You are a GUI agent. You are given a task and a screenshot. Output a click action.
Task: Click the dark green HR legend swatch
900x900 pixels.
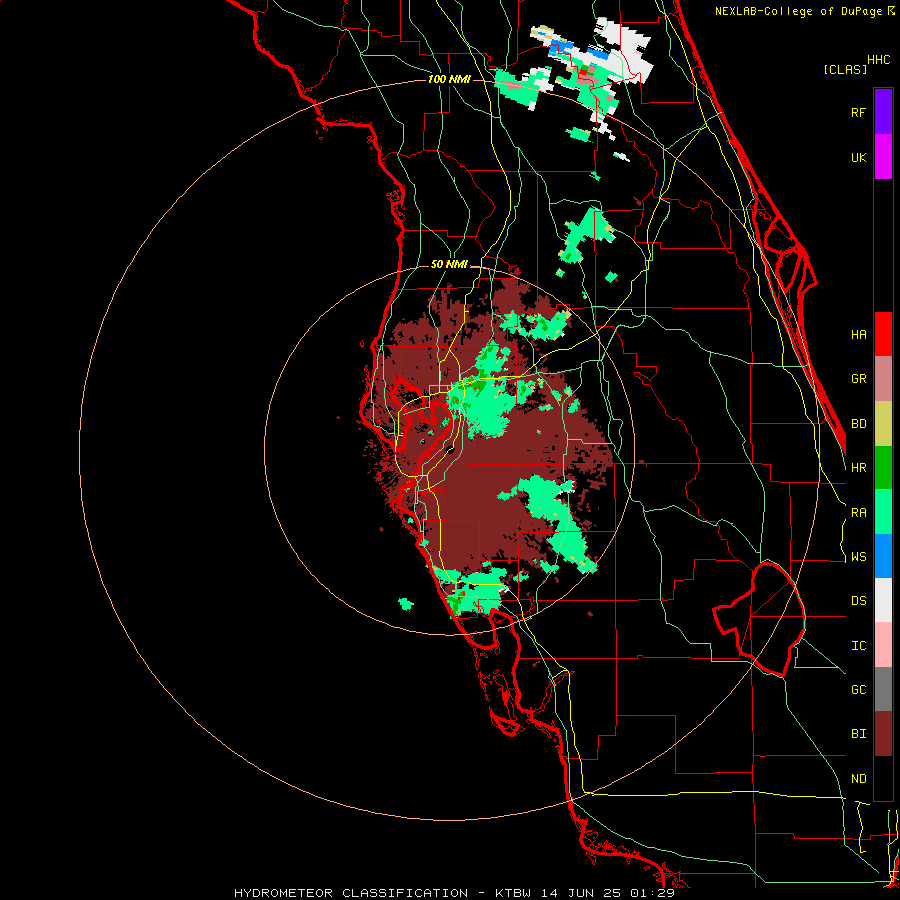(x=883, y=468)
